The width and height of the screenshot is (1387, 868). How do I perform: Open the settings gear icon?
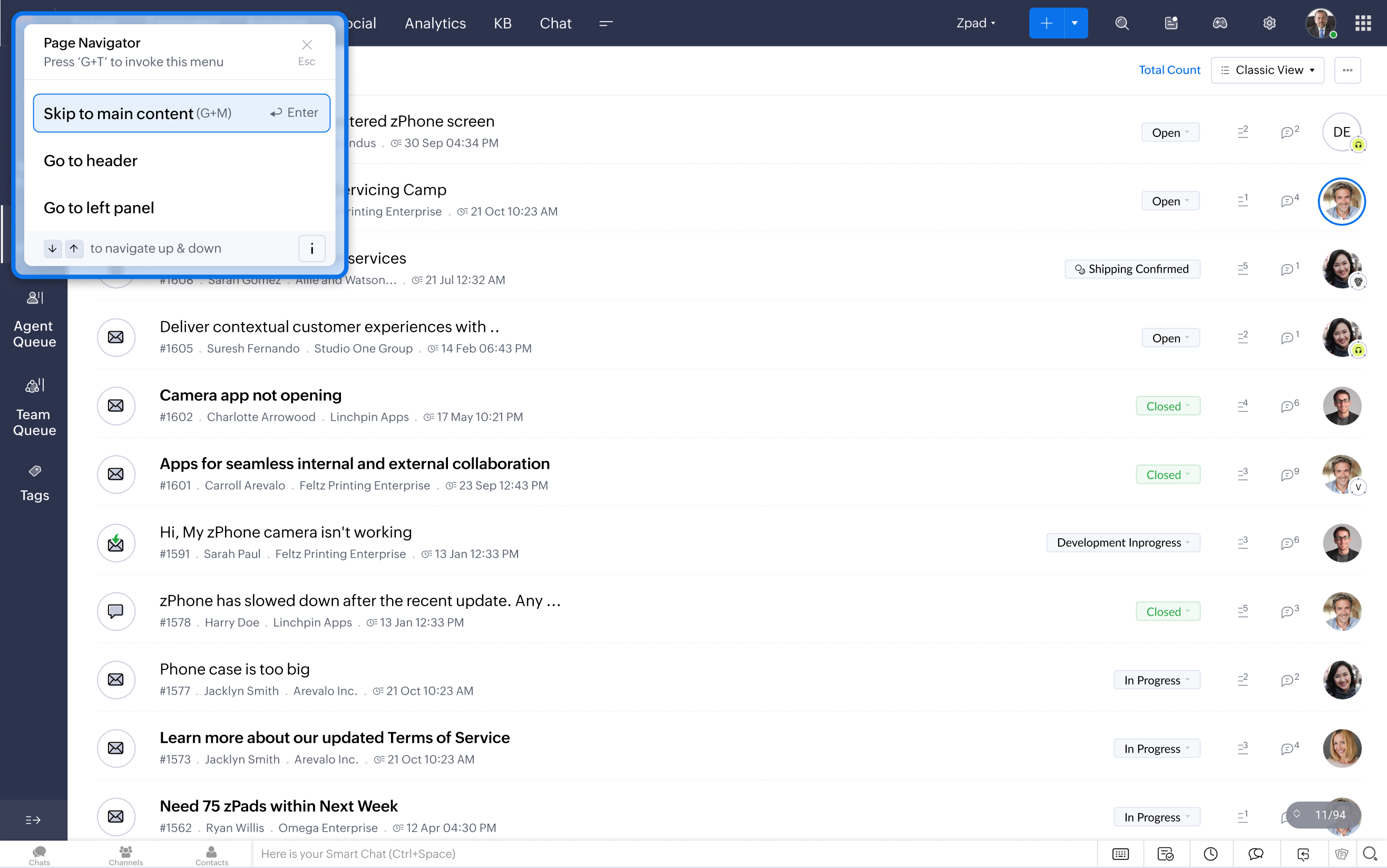coord(1269,23)
